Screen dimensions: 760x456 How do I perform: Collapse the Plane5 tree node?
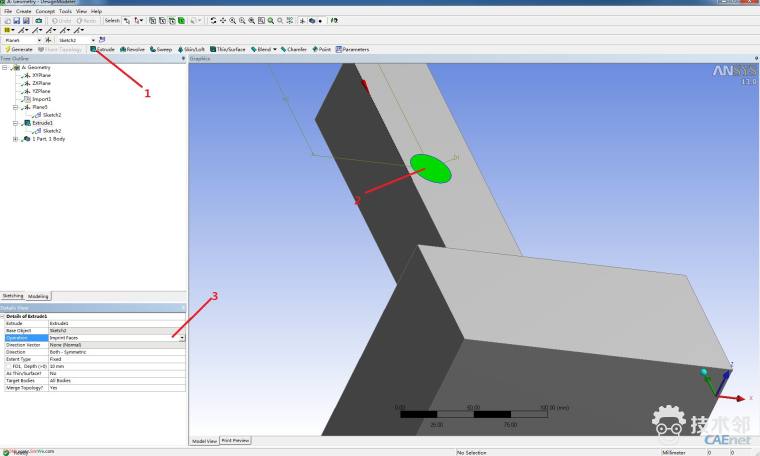click(15, 107)
